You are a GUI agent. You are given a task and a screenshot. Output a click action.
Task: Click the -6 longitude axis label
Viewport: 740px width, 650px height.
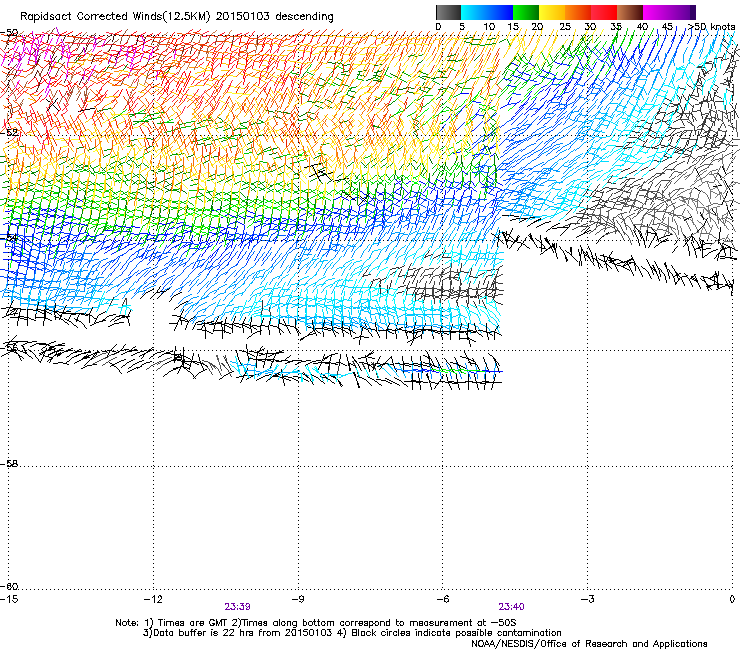click(x=443, y=599)
